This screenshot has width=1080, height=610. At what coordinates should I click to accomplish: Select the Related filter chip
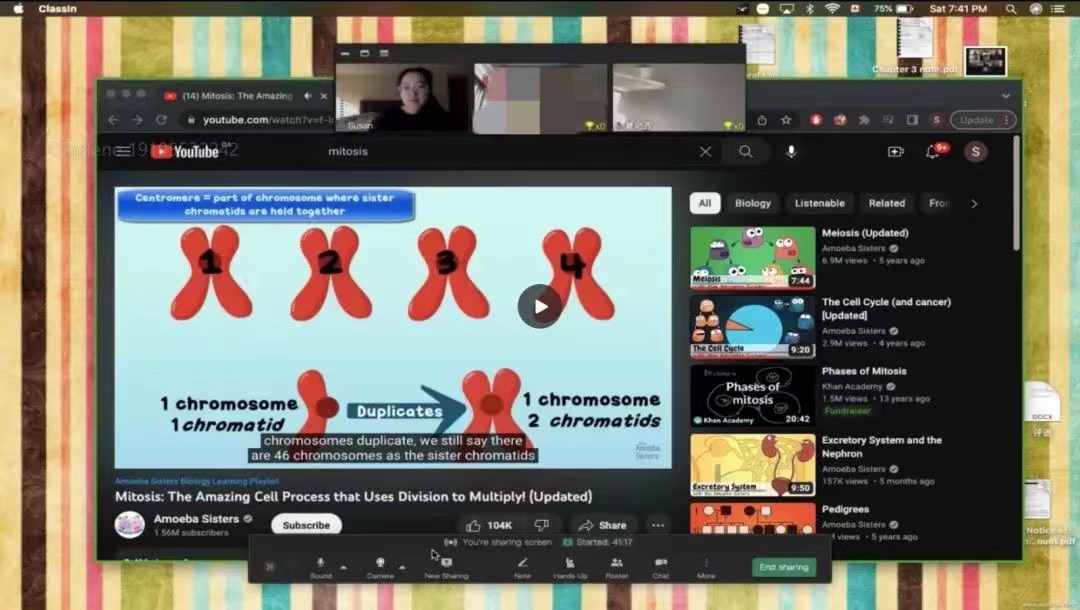(x=886, y=203)
